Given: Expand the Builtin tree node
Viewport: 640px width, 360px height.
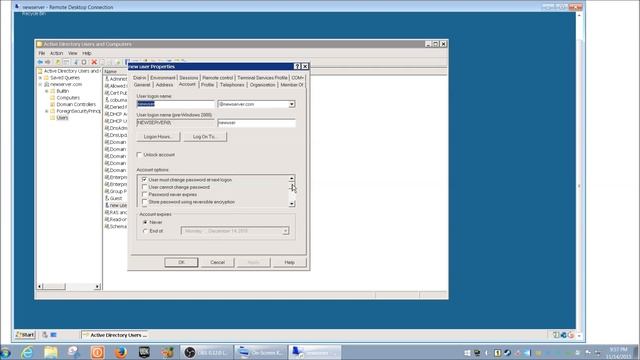Looking at the screenshot, I should click(x=47, y=91).
